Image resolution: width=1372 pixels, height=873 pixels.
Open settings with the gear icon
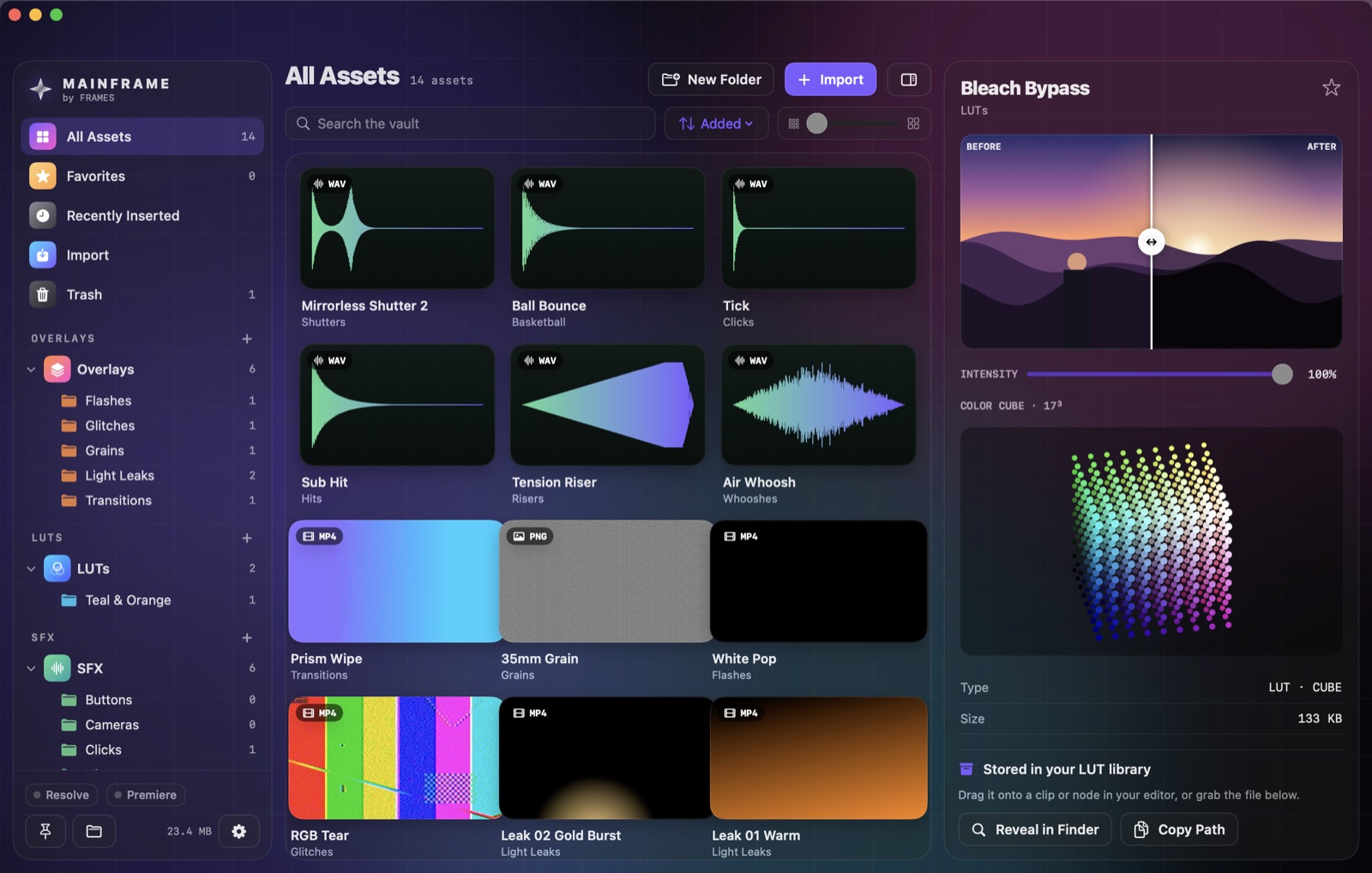(x=239, y=831)
